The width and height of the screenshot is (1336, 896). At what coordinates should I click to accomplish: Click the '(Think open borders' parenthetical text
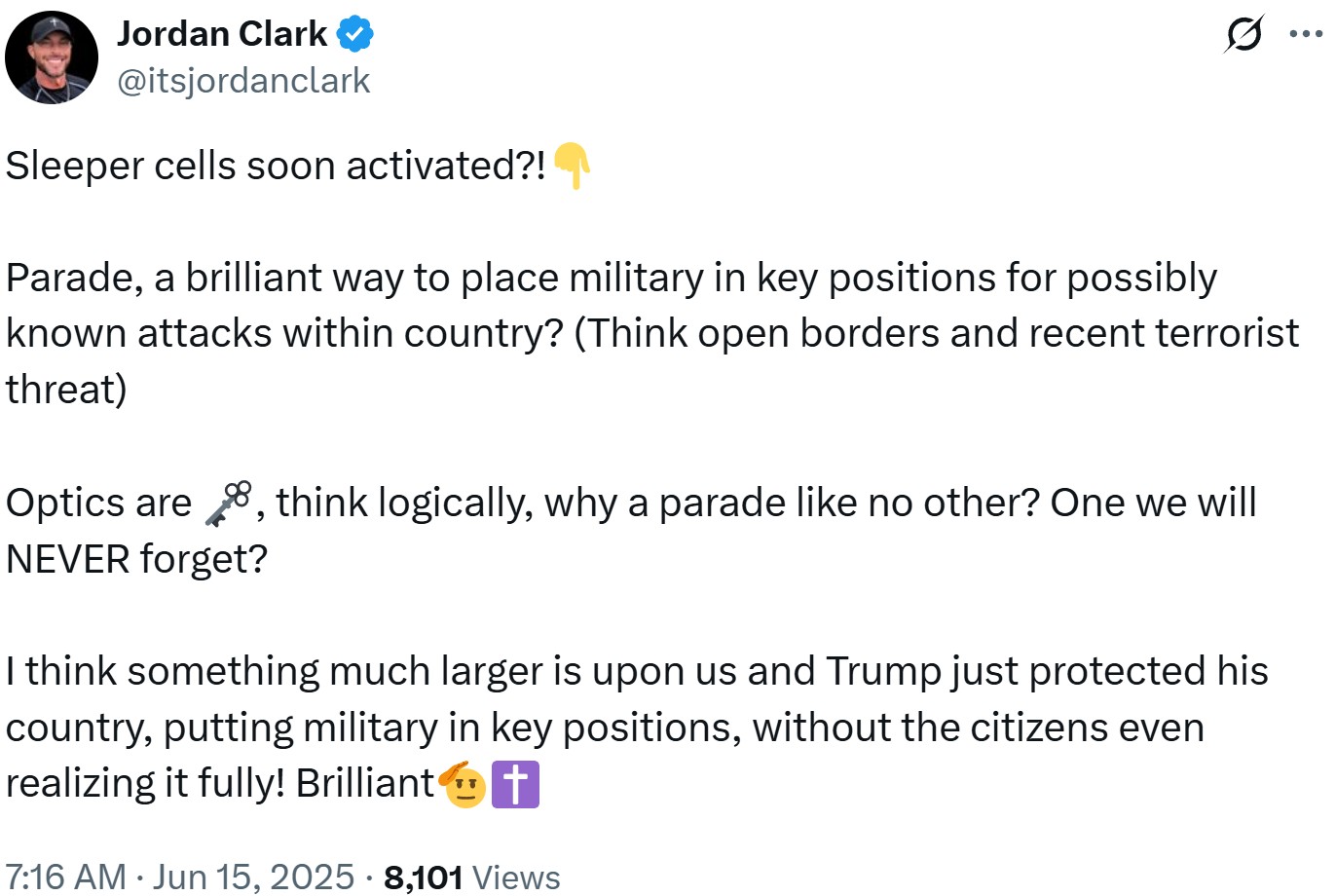pyautogui.click(x=757, y=334)
